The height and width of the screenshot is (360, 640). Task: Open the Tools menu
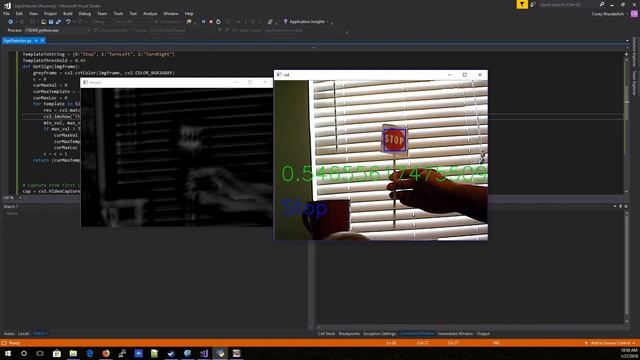(x=118, y=13)
